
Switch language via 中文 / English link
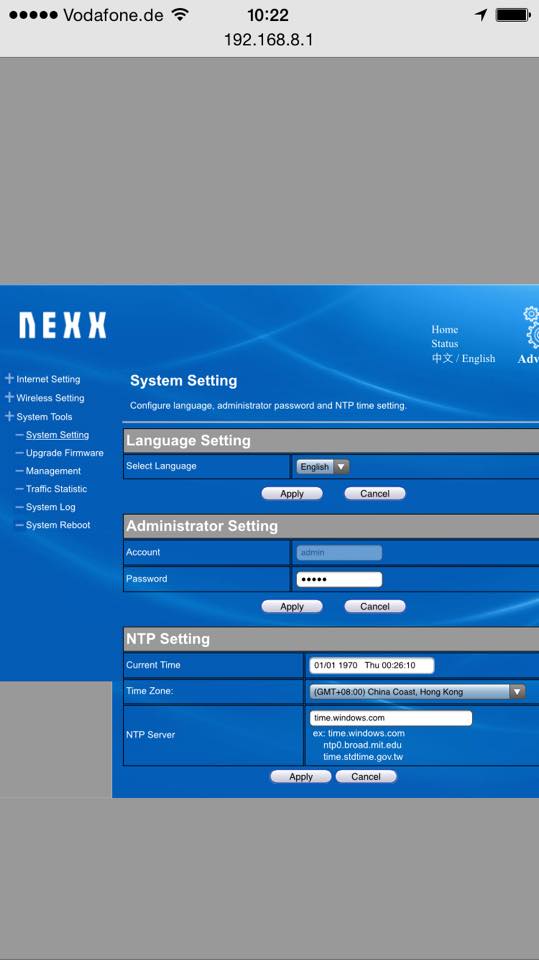click(x=463, y=358)
